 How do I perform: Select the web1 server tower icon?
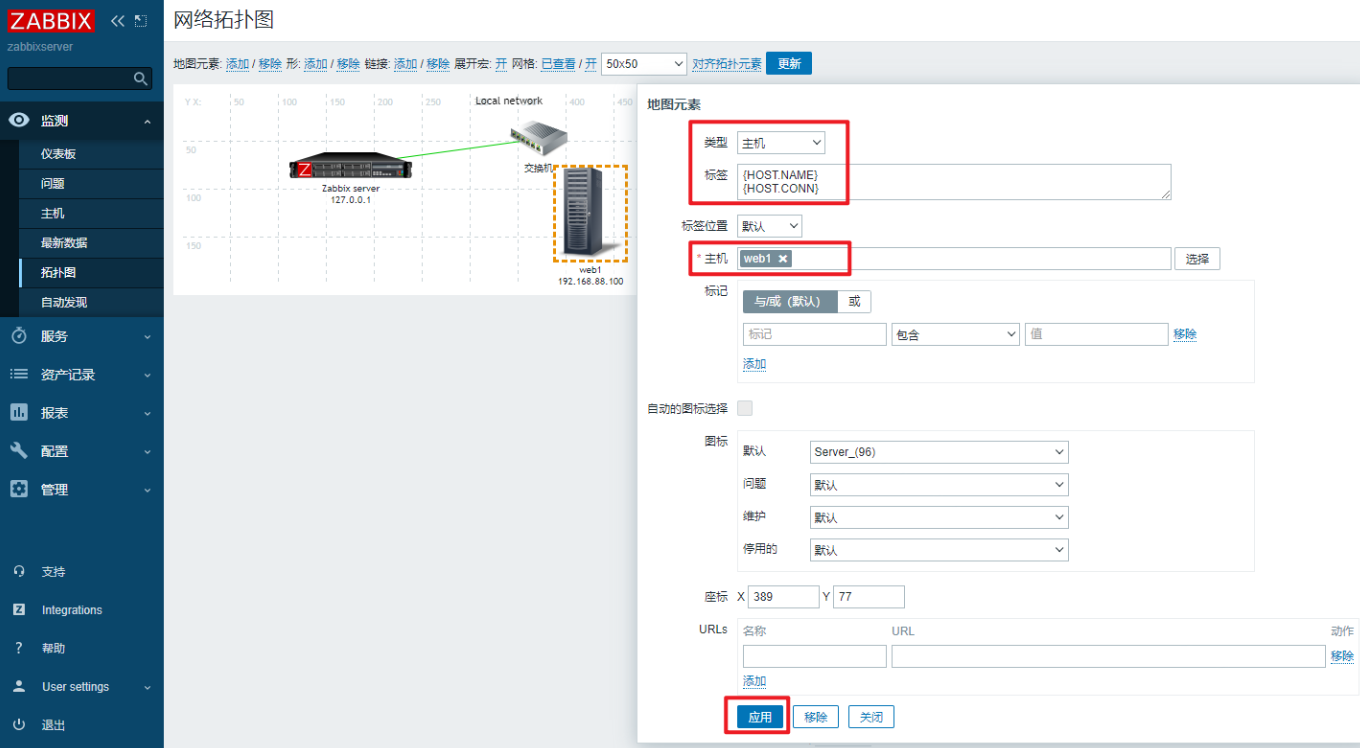coord(590,212)
